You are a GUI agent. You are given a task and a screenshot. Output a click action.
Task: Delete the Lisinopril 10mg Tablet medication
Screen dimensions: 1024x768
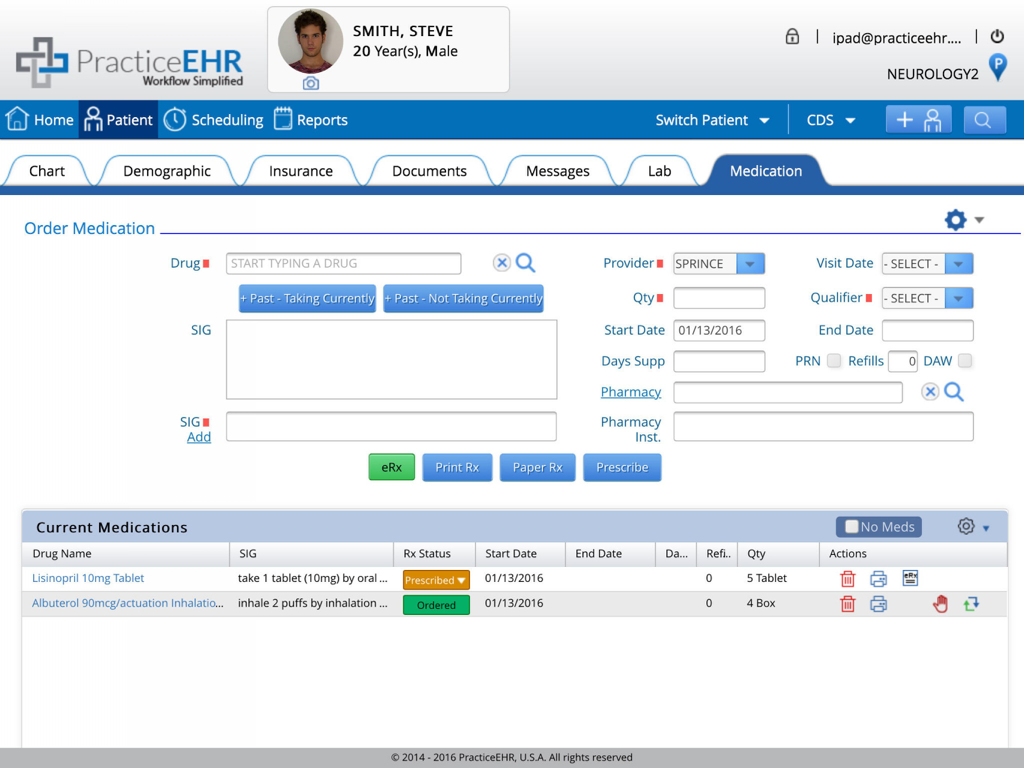[847, 578]
